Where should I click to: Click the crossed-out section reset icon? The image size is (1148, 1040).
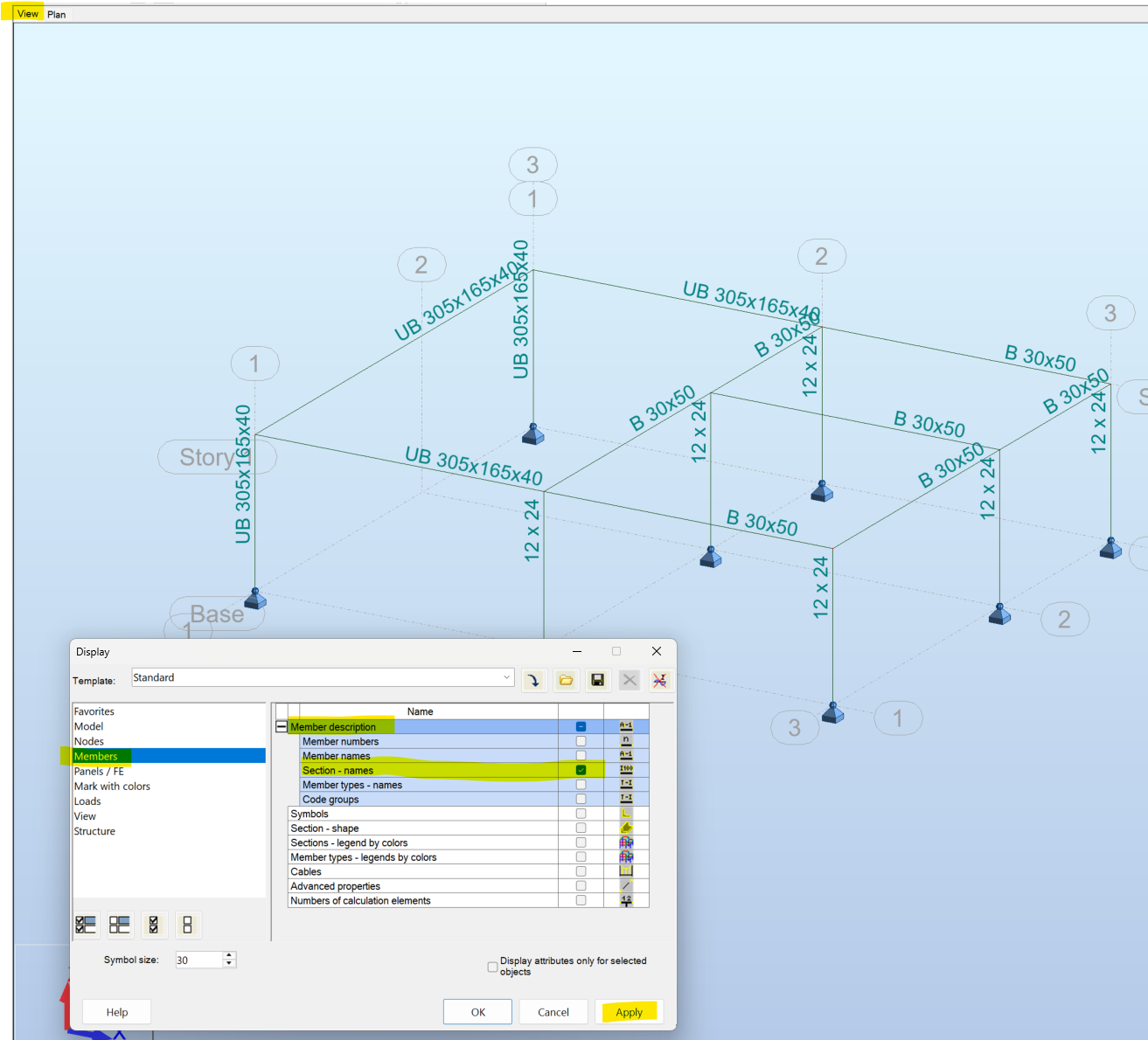click(660, 680)
